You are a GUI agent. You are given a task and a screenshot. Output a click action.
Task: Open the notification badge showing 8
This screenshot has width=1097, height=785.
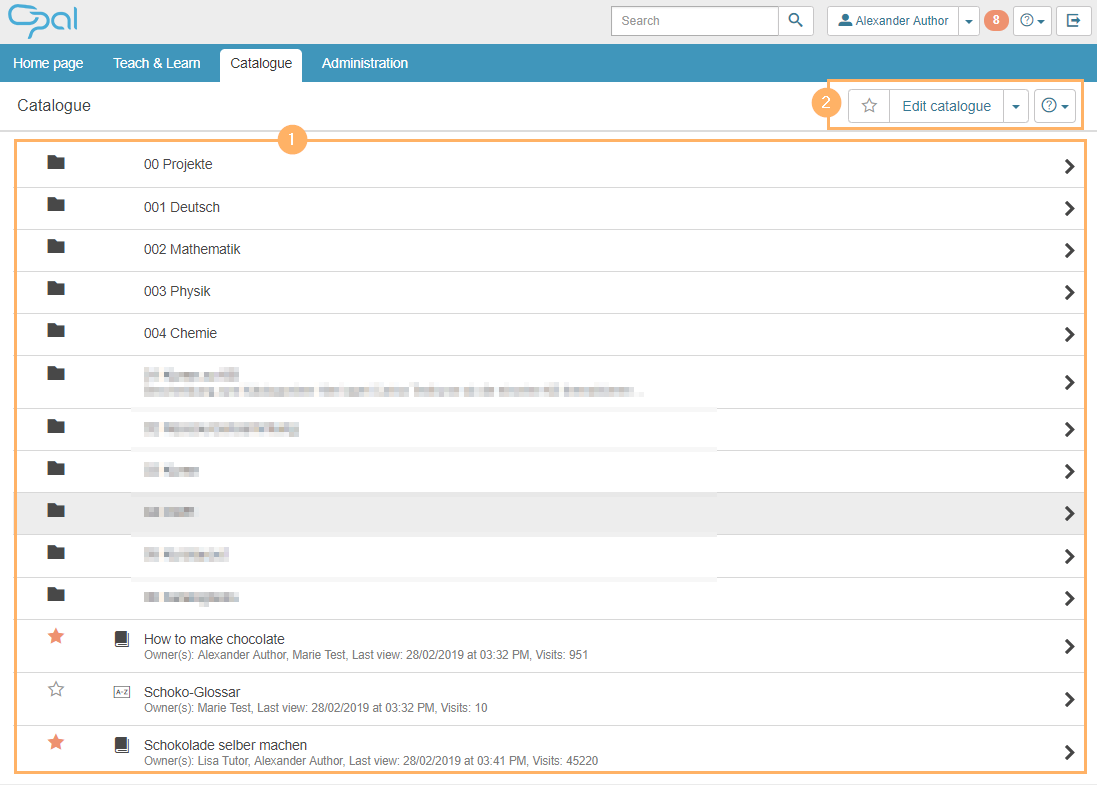pyautogui.click(x=996, y=21)
